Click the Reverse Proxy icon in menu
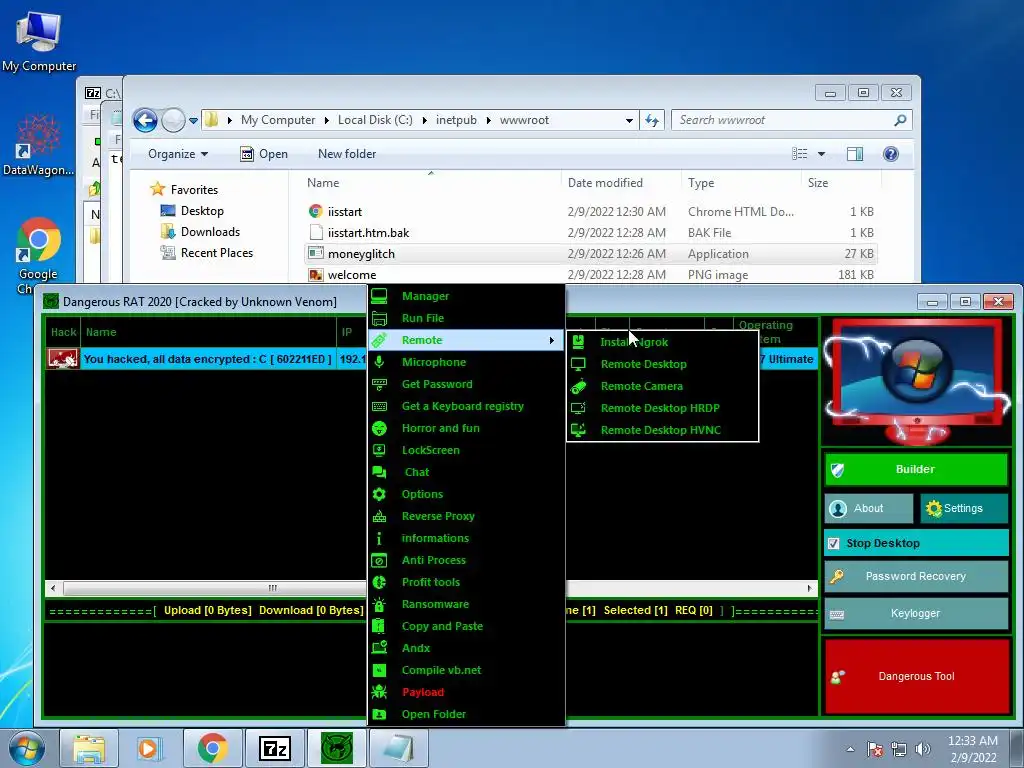The image size is (1024, 768). (379, 516)
